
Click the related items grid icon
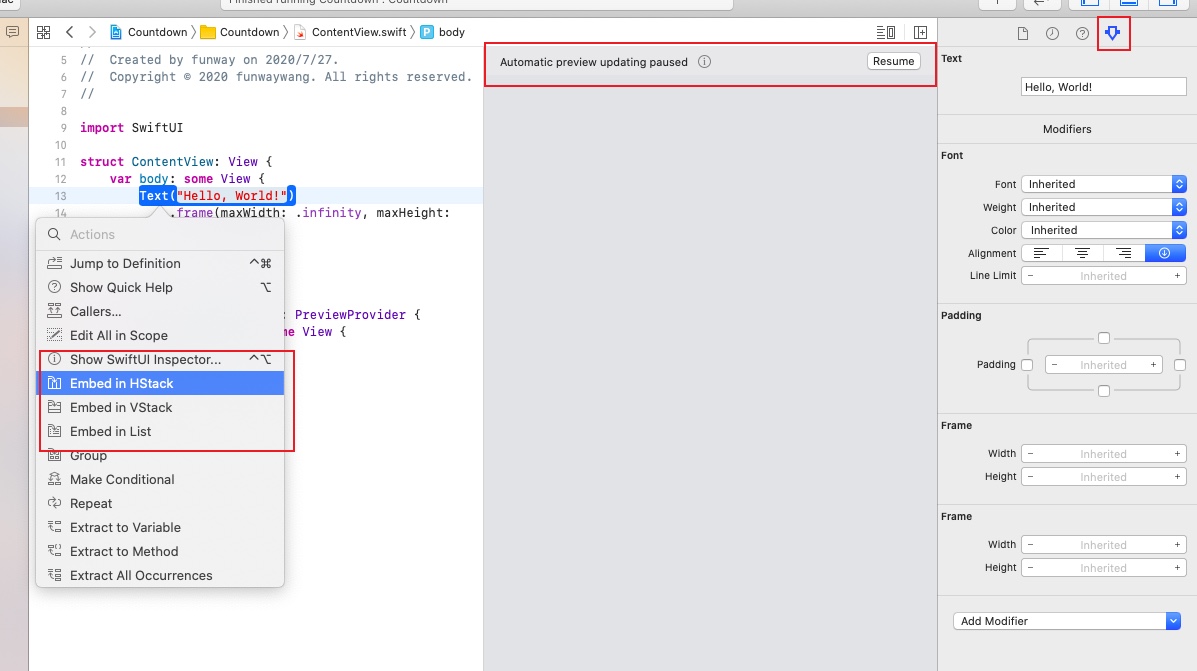pos(43,32)
